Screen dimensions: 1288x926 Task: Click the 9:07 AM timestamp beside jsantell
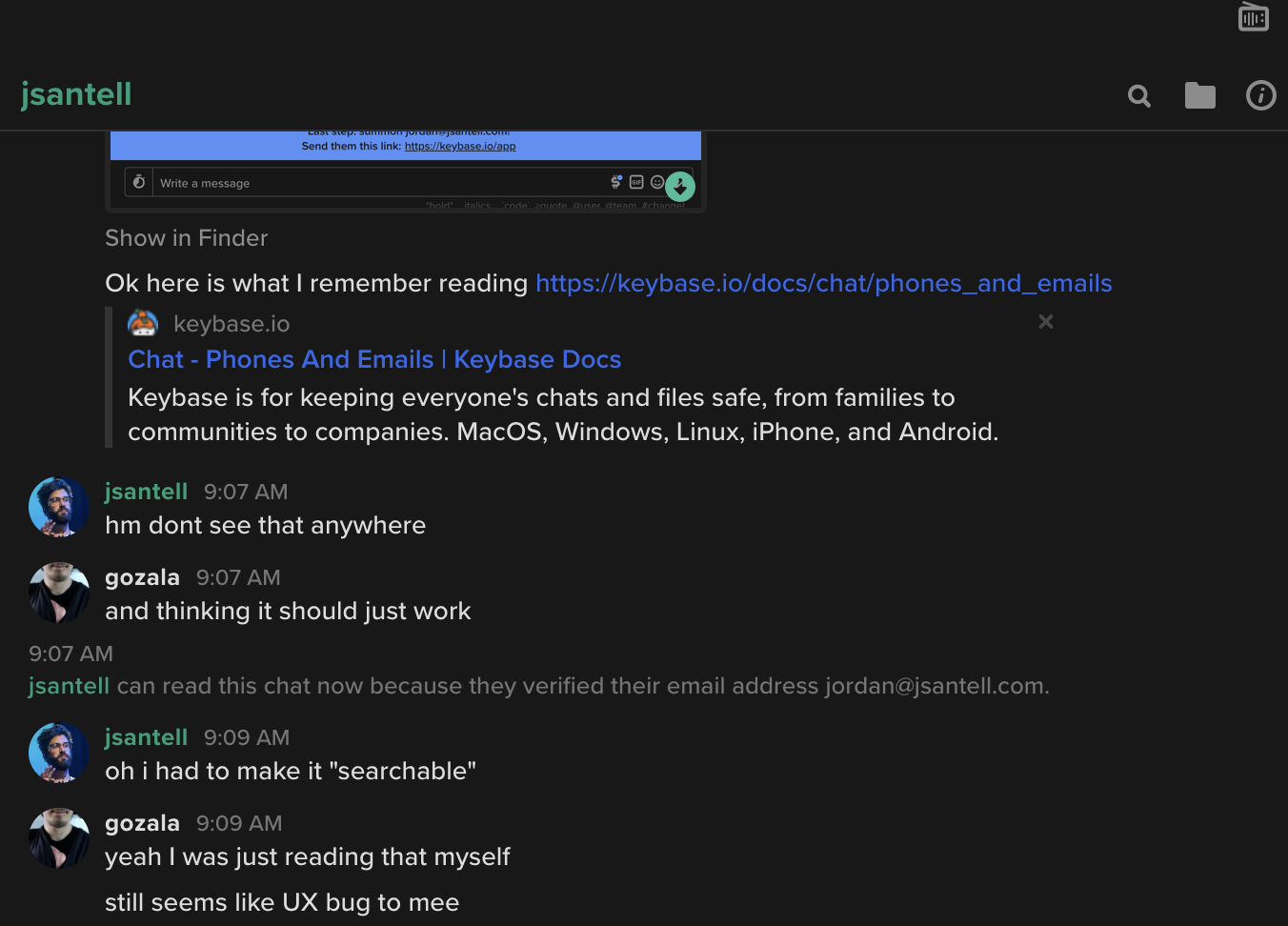246,492
